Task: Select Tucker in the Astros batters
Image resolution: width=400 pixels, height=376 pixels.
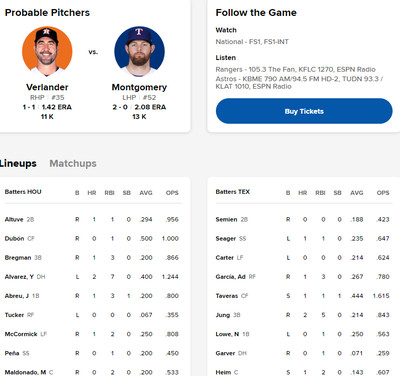Action: 14,315
